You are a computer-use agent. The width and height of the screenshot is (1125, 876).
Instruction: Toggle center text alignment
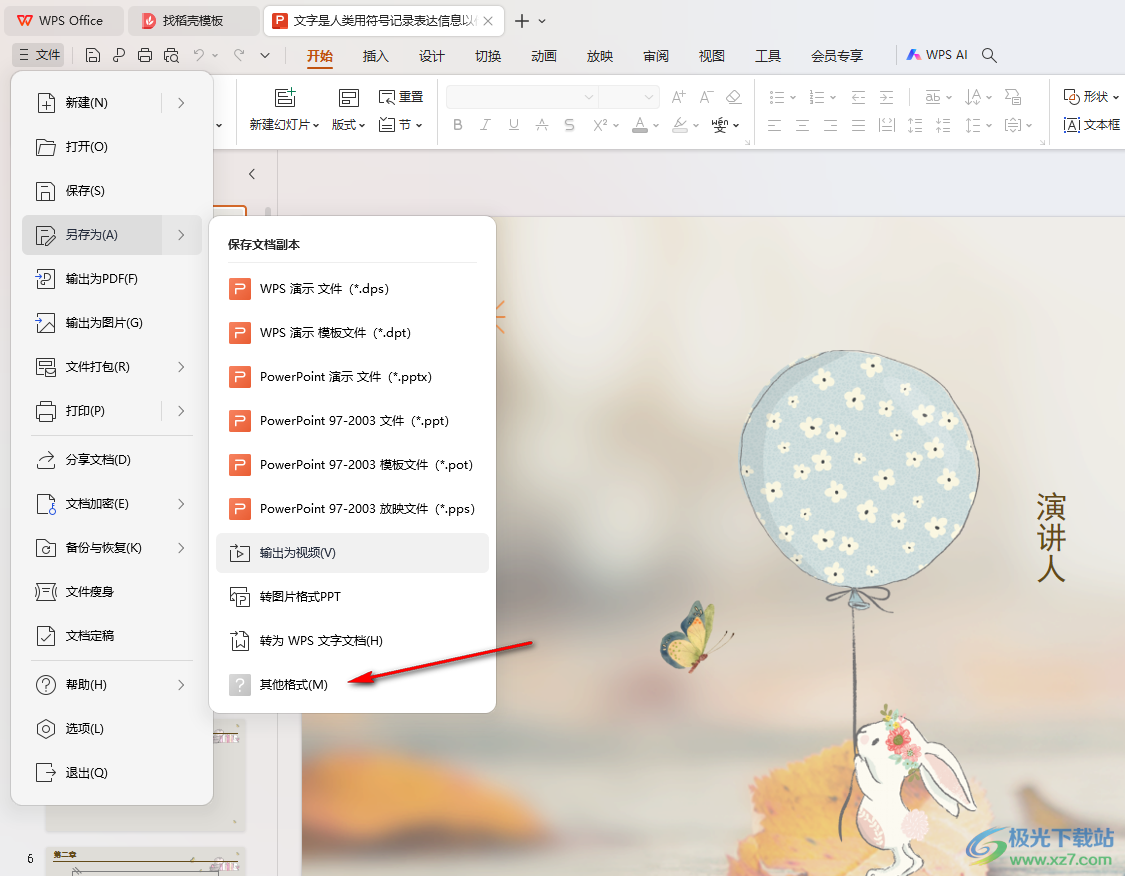pos(802,126)
